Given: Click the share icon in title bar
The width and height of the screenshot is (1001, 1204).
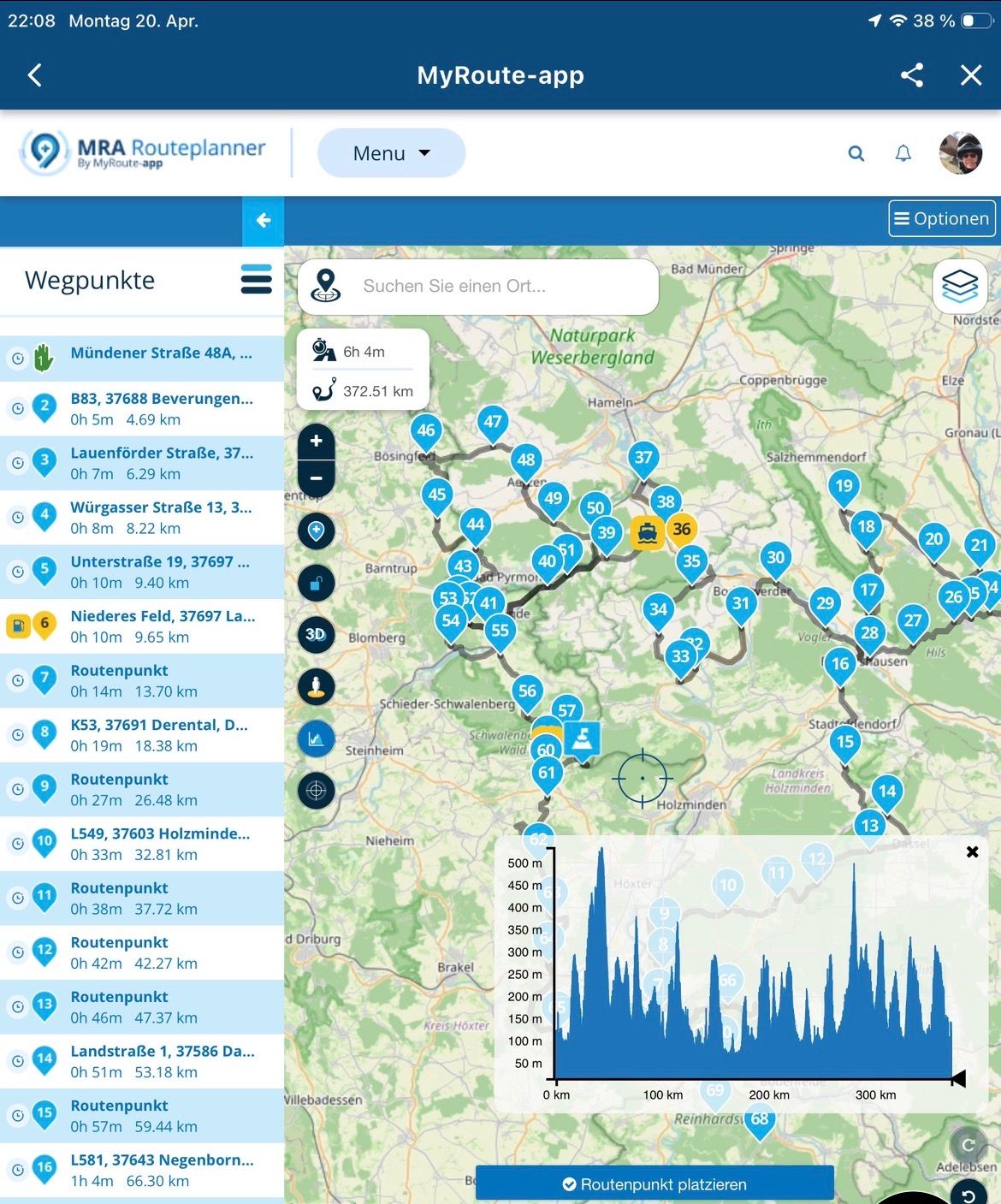Looking at the screenshot, I should [x=912, y=75].
